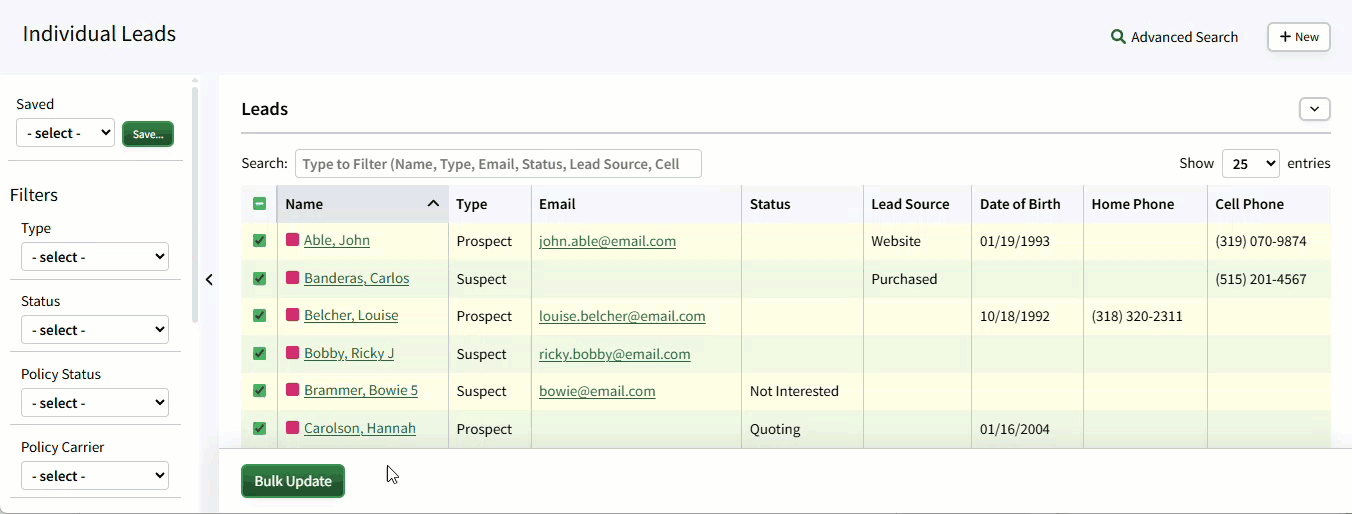The width and height of the screenshot is (1352, 514).
Task: Uncheck the Banderas, Carlos row checkbox
Action: pyautogui.click(x=260, y=279)
